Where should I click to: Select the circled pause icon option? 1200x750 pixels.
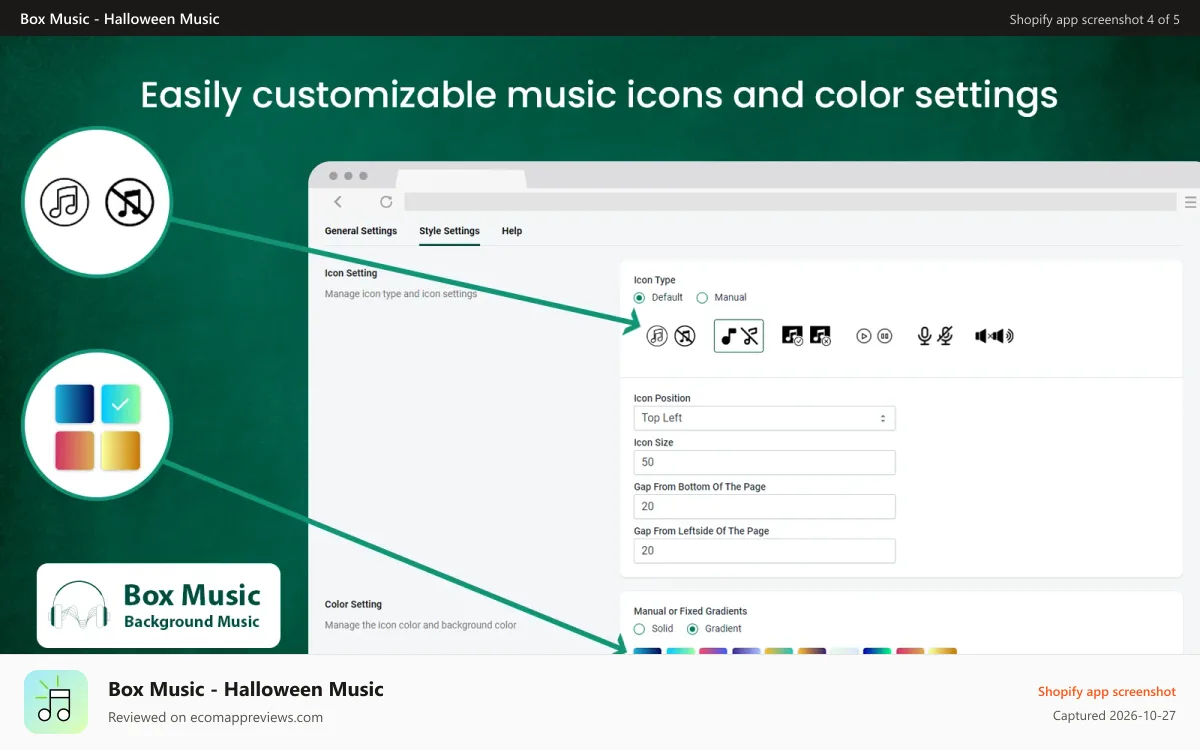(x=885, y=336)
